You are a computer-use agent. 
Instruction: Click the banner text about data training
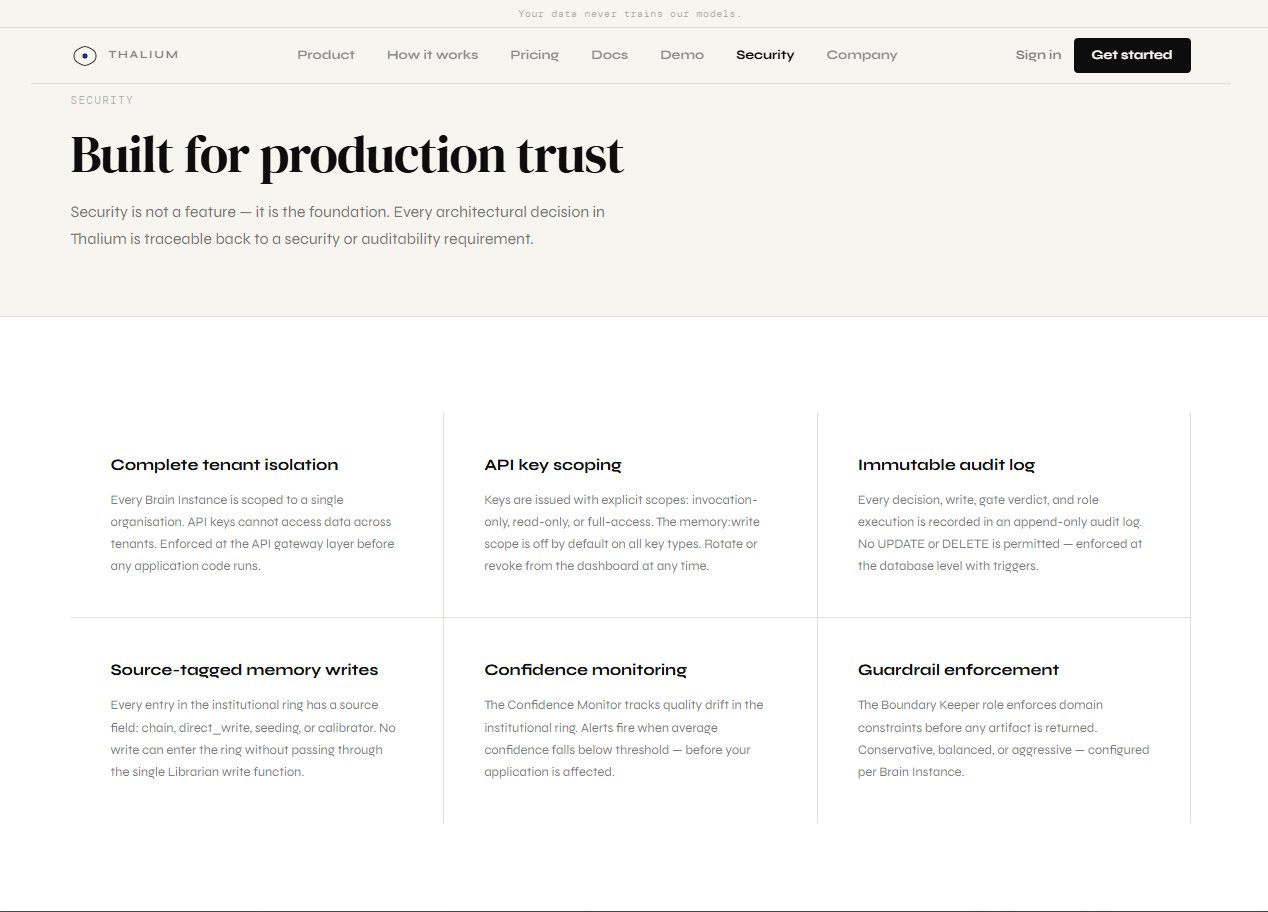coord(630,14)
